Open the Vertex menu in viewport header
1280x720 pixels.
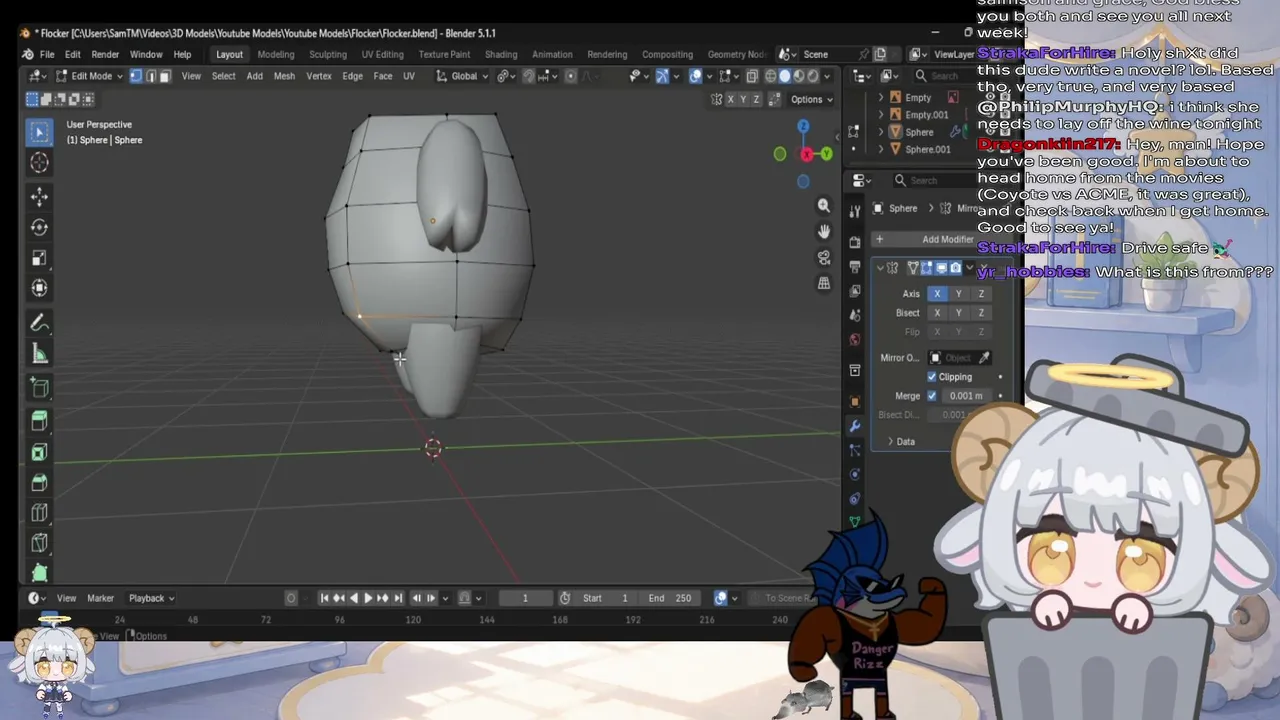coord(319,76)
